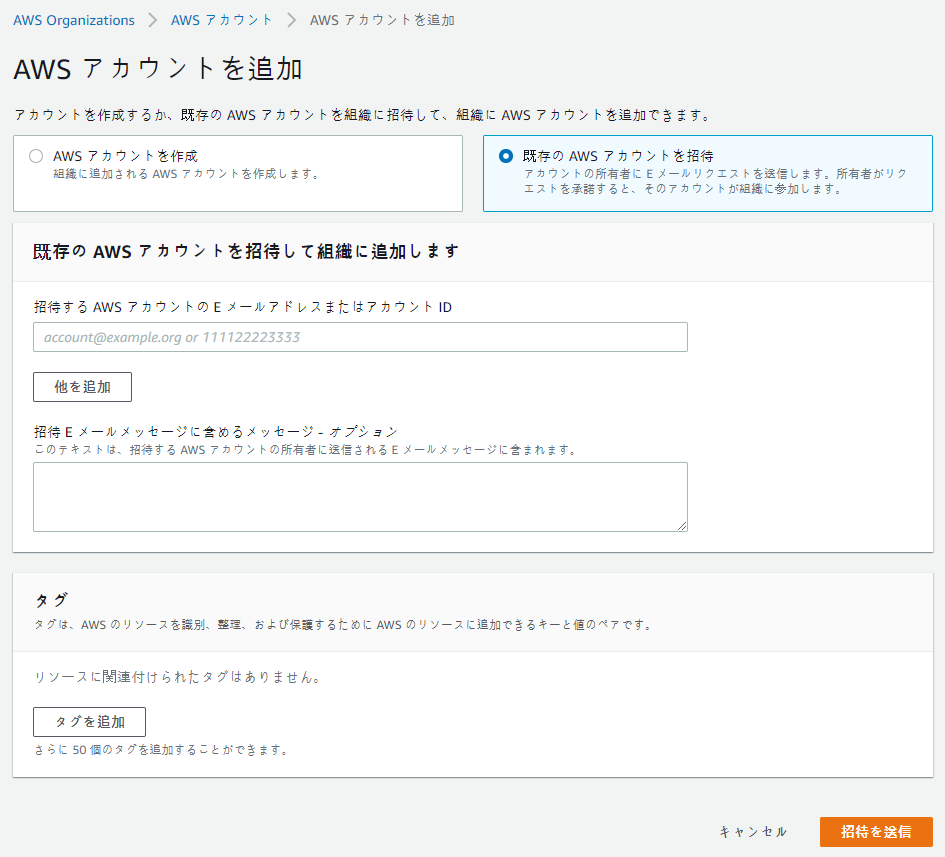This screenshot has width=945, height=857.
Task: Open the AWS アカウント breadcrumb link
Action: coord(222,20)
